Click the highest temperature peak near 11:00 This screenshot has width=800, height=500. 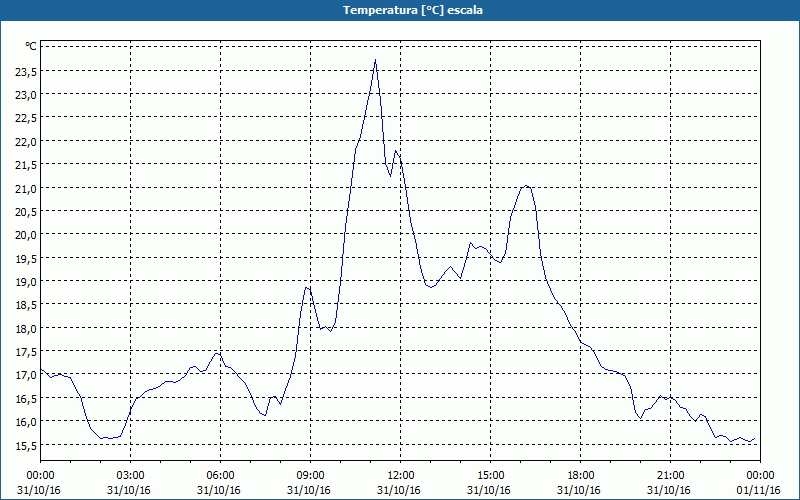tap(376, 60)
